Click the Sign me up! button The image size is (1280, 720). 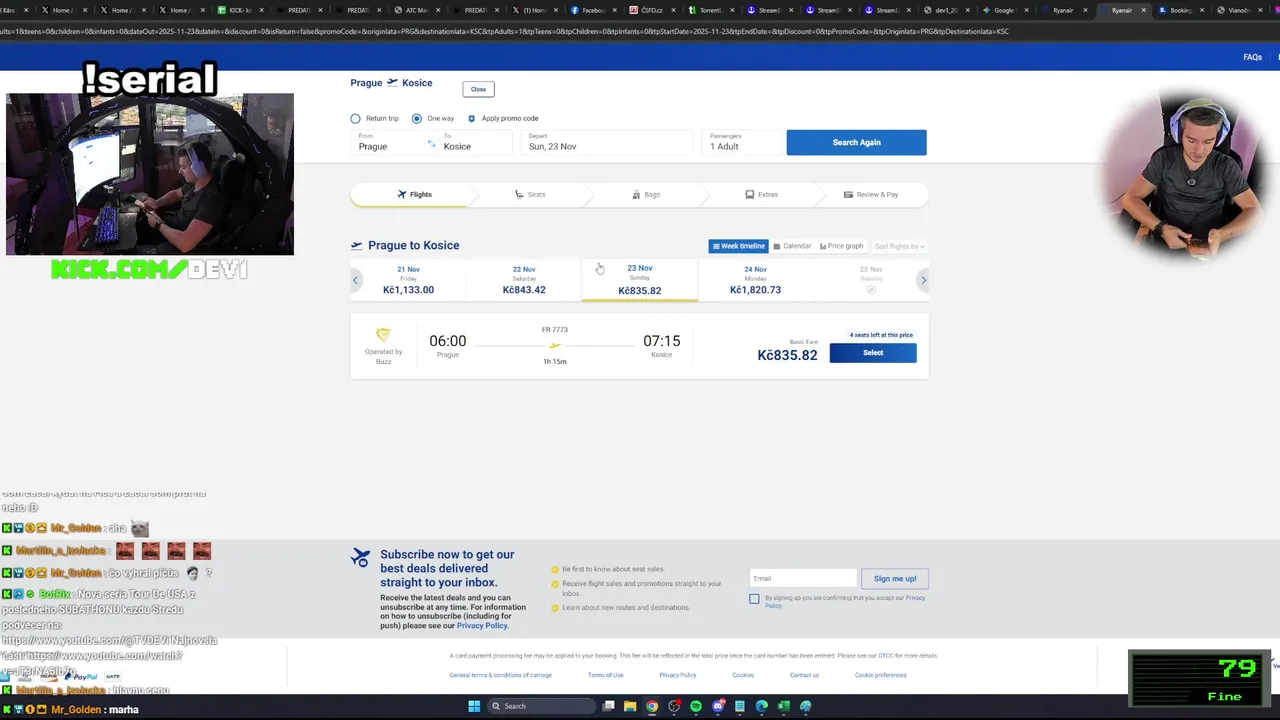[x=894, y=578]
